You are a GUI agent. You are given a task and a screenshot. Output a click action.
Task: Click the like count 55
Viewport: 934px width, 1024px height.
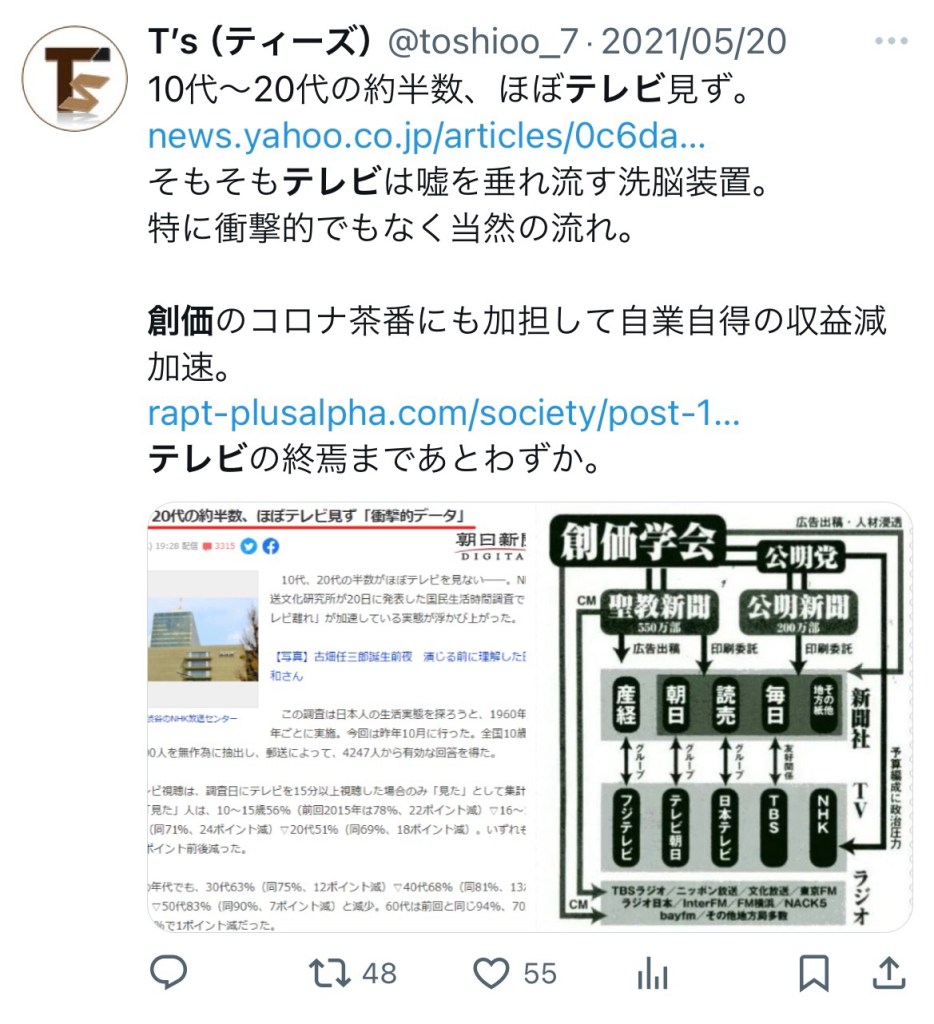click(540, 974)
